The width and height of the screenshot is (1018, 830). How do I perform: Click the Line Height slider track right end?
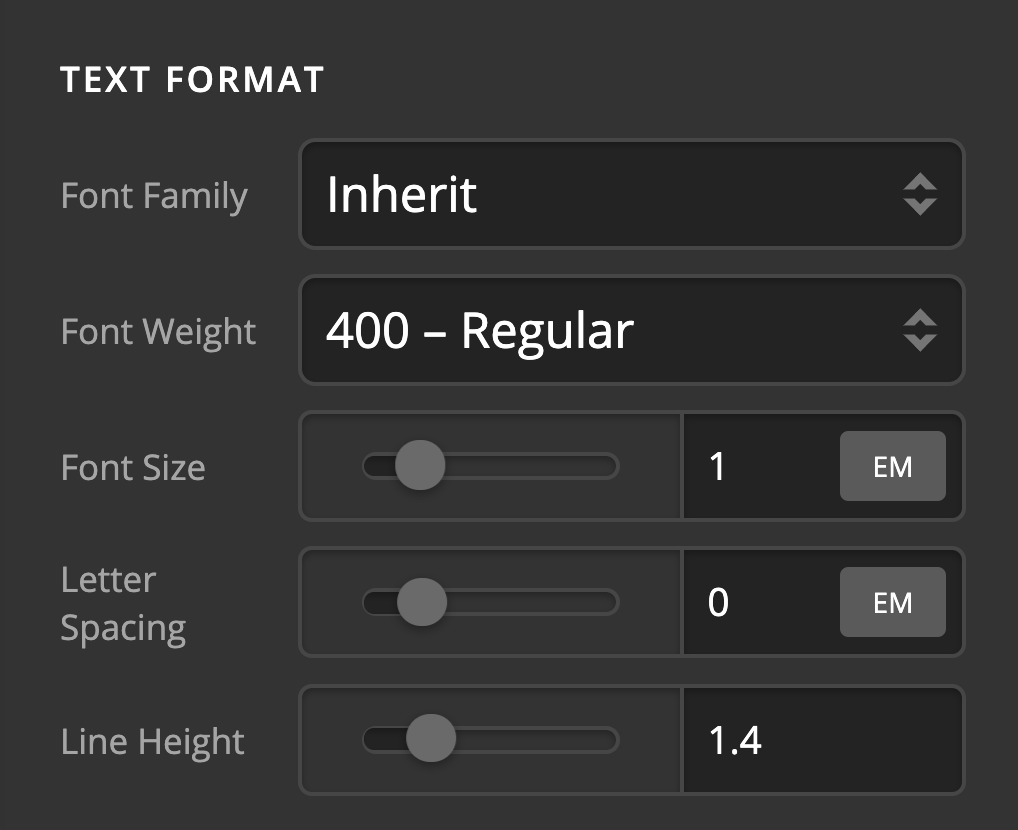pos(608,740)
